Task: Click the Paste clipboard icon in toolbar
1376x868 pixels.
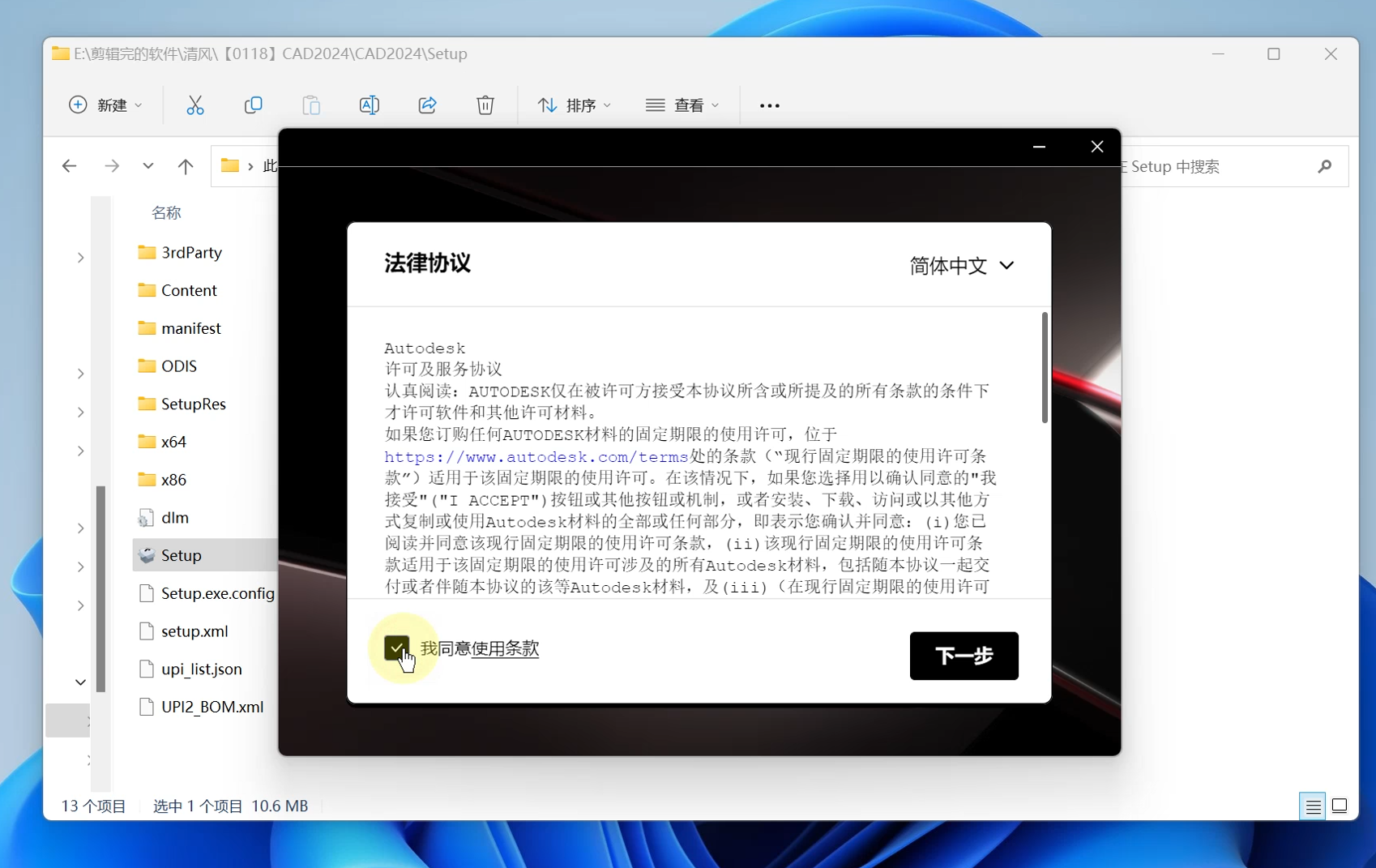Action: pyautogui.click(x=311, y=105)
